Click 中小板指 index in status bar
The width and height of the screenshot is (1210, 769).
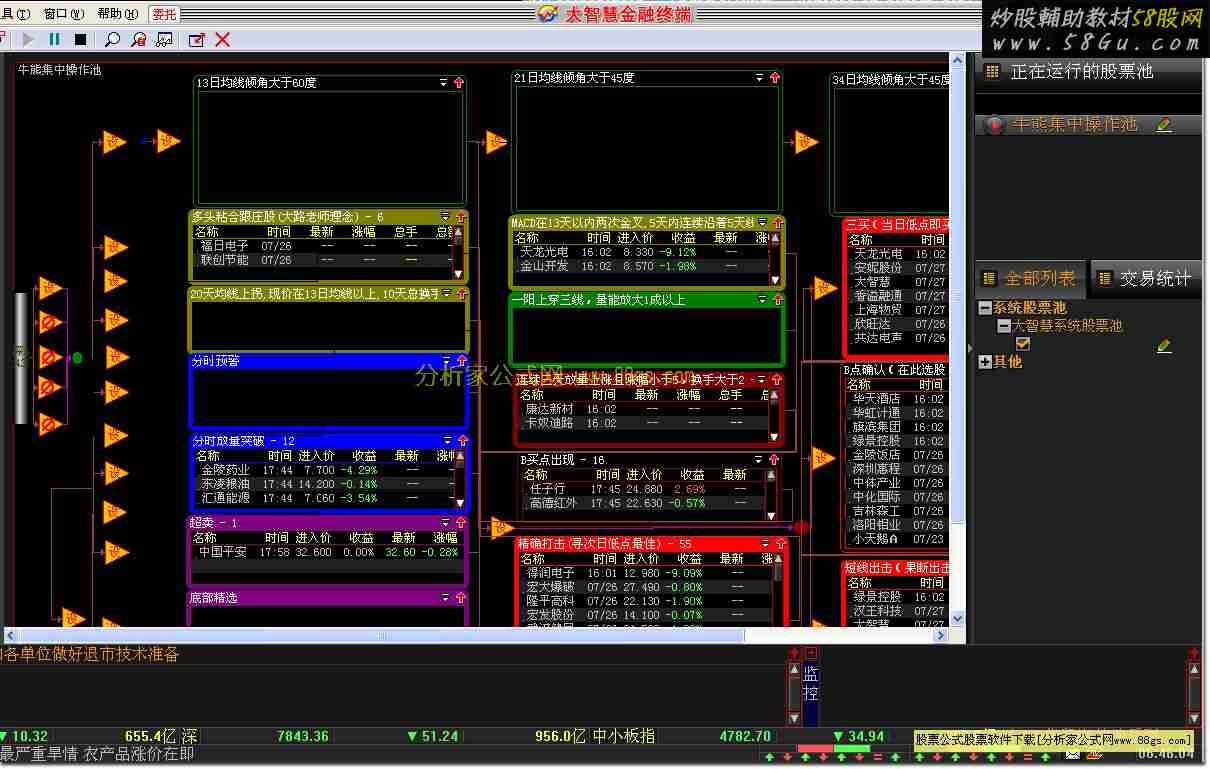coord(624,736)
